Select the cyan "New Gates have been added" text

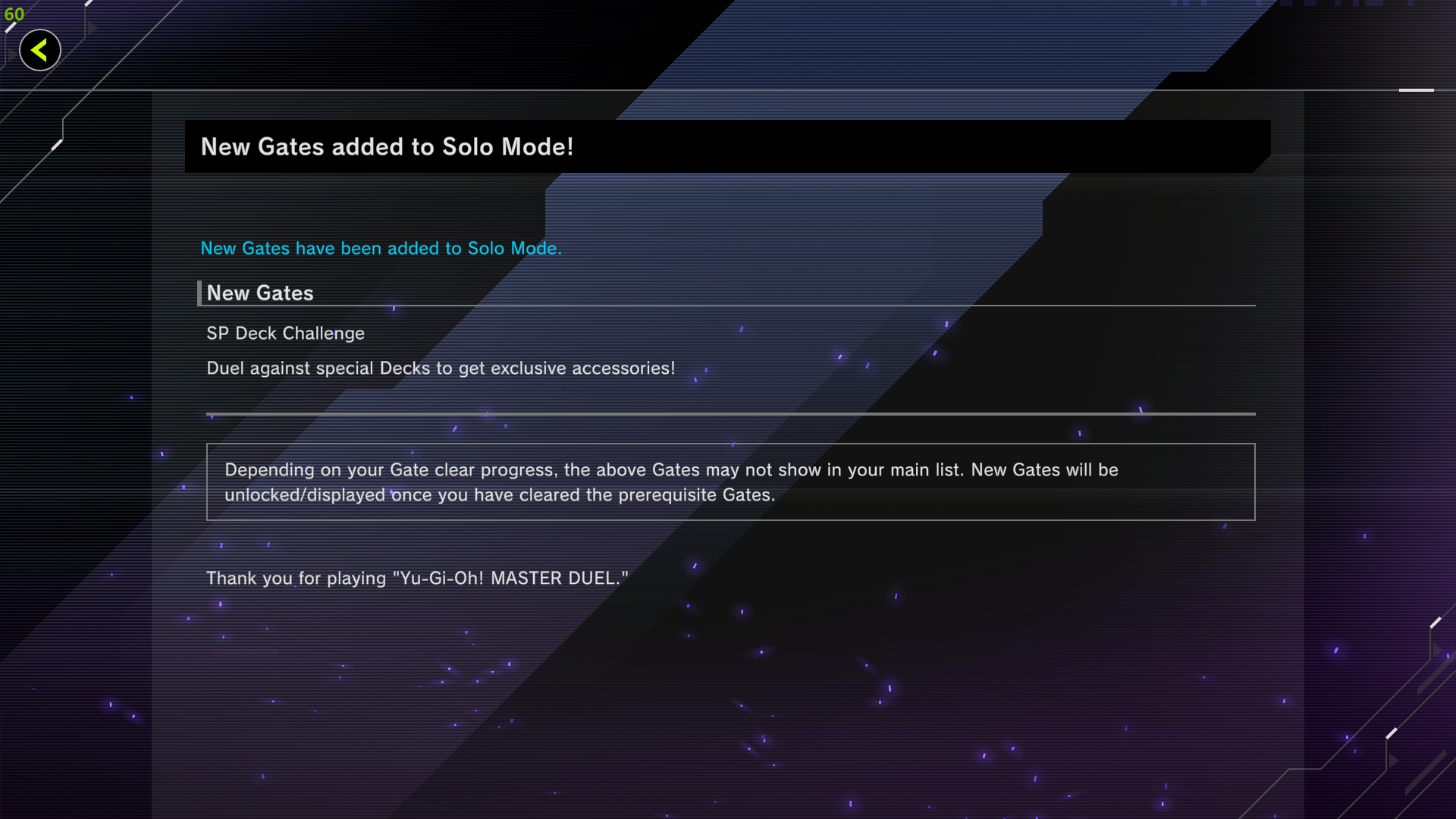pyautogui.click(x=381, y=249)
